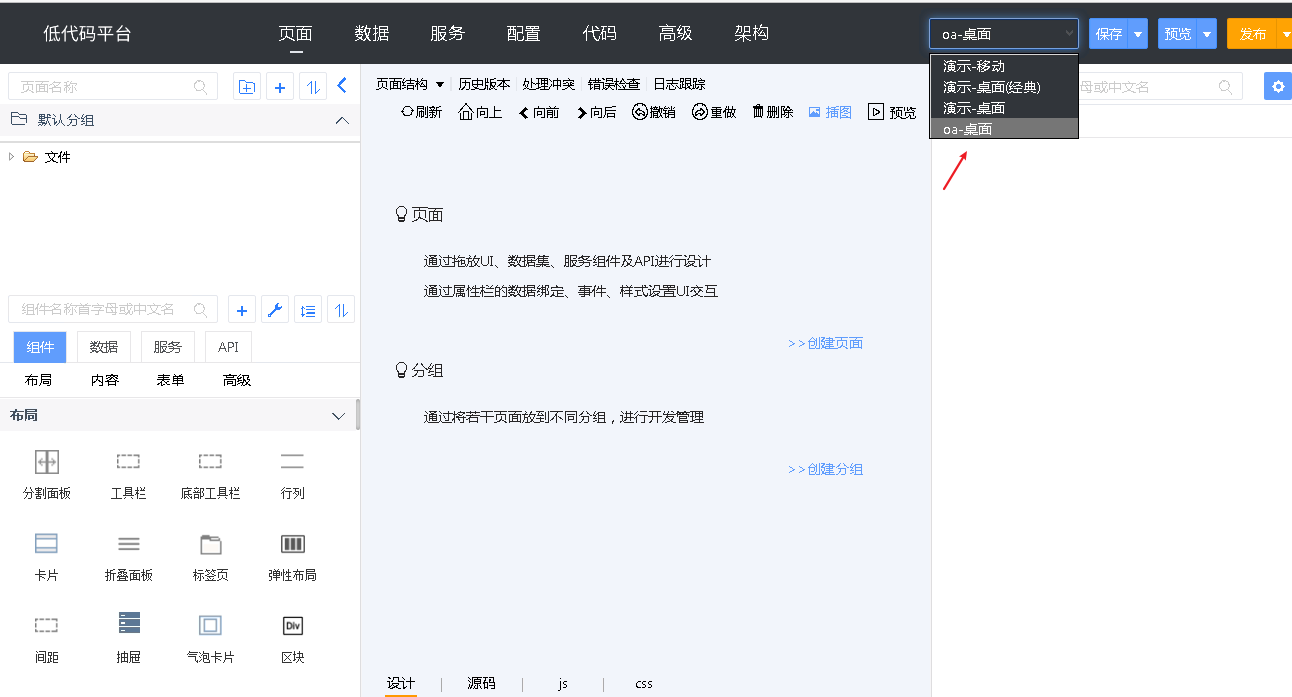The image size is (1292, 697).
Task: Click the 重做 redo toolbar button
Action: click(714, 112)
